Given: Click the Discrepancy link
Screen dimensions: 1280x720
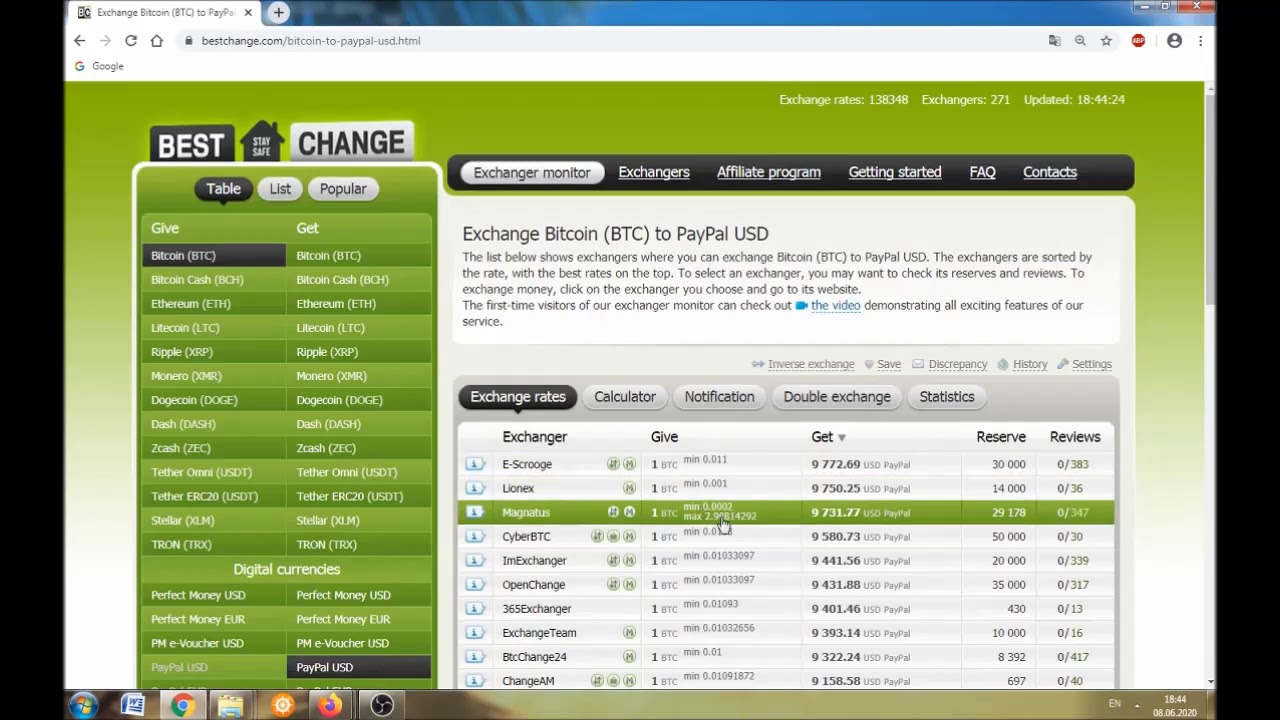Looking at the screenshot, I should [958, 364].
